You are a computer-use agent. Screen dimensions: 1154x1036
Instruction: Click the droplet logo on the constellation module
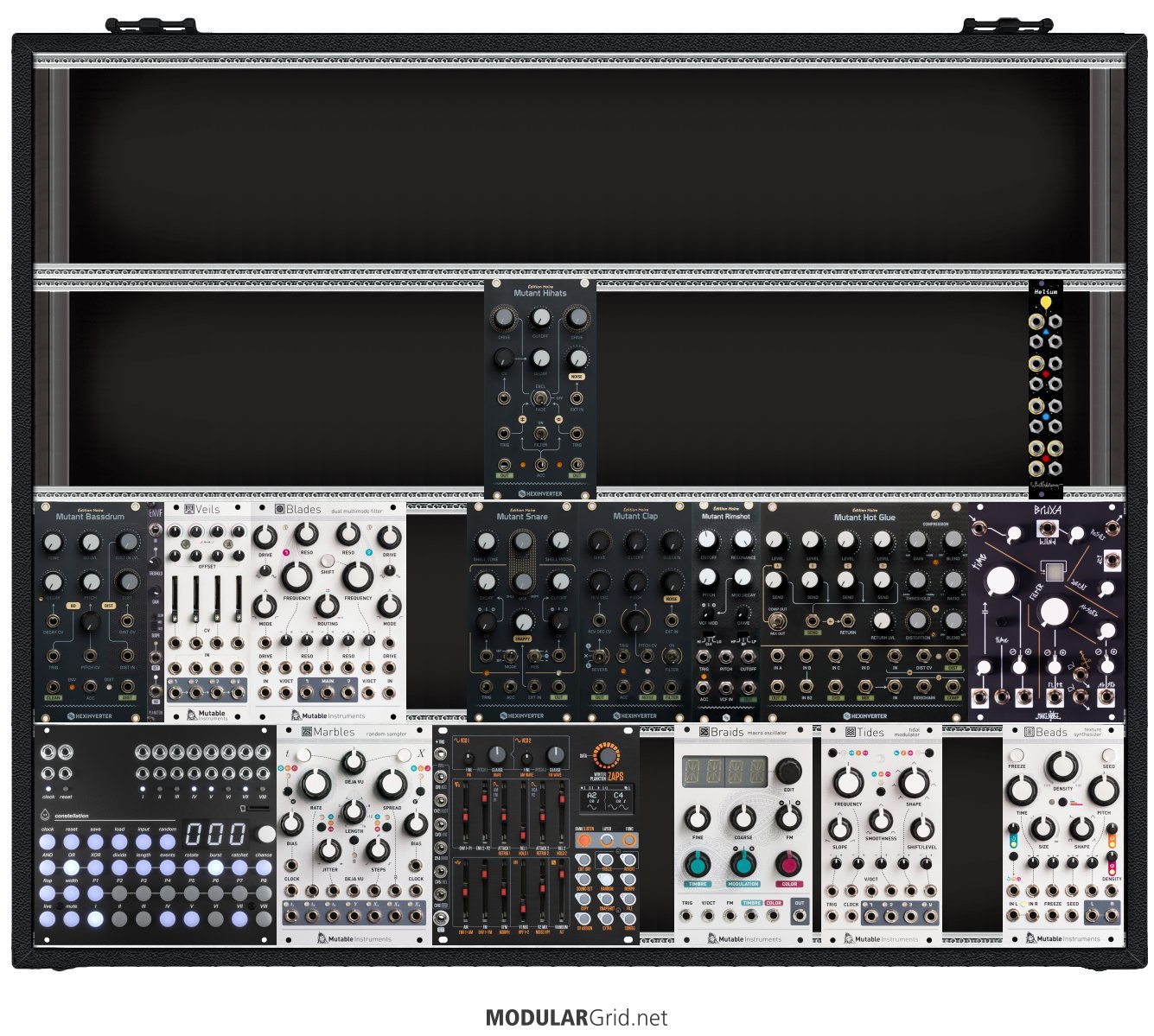click(46, 815)
